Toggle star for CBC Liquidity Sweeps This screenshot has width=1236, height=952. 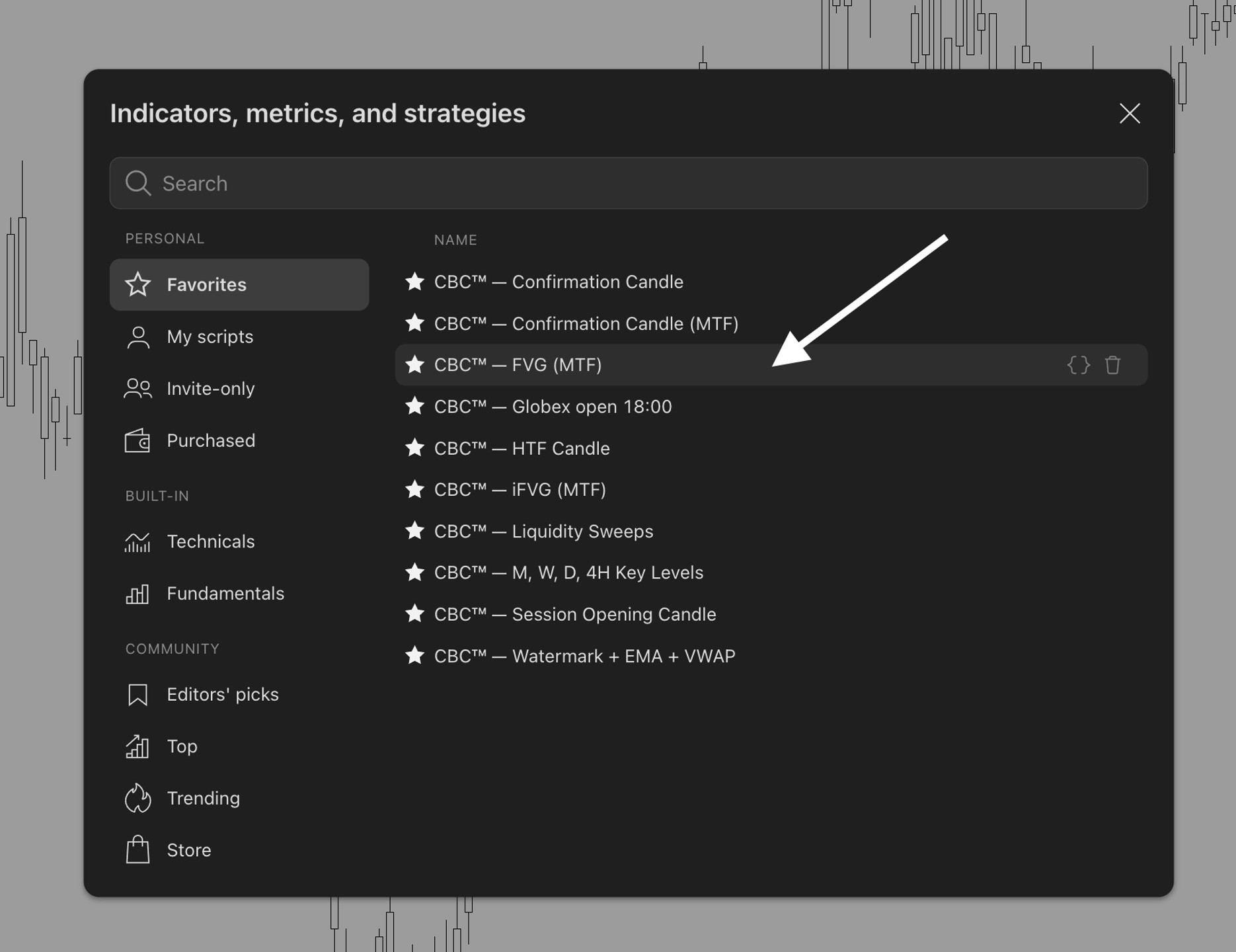click(414, 531)
